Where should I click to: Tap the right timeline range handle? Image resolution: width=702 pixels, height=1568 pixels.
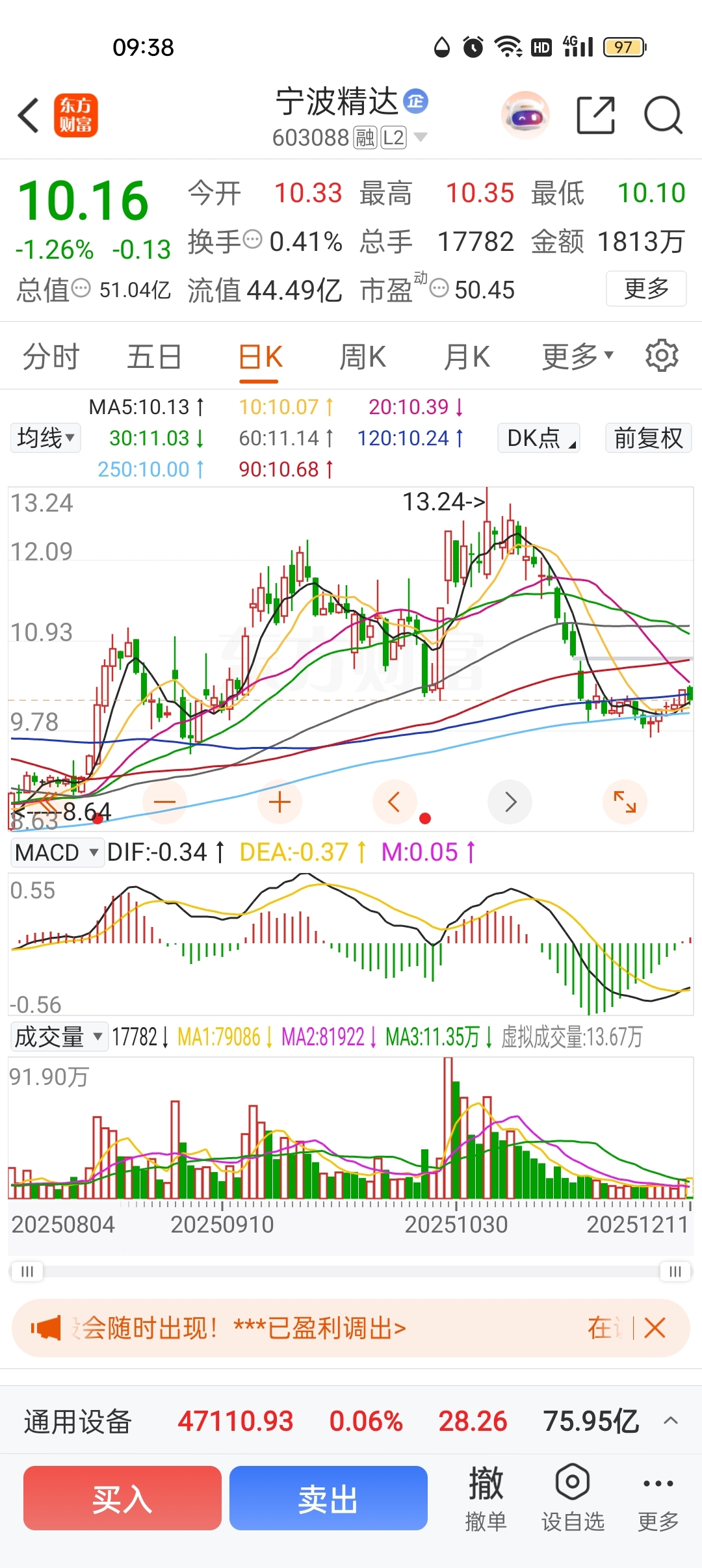point(675,1271)
